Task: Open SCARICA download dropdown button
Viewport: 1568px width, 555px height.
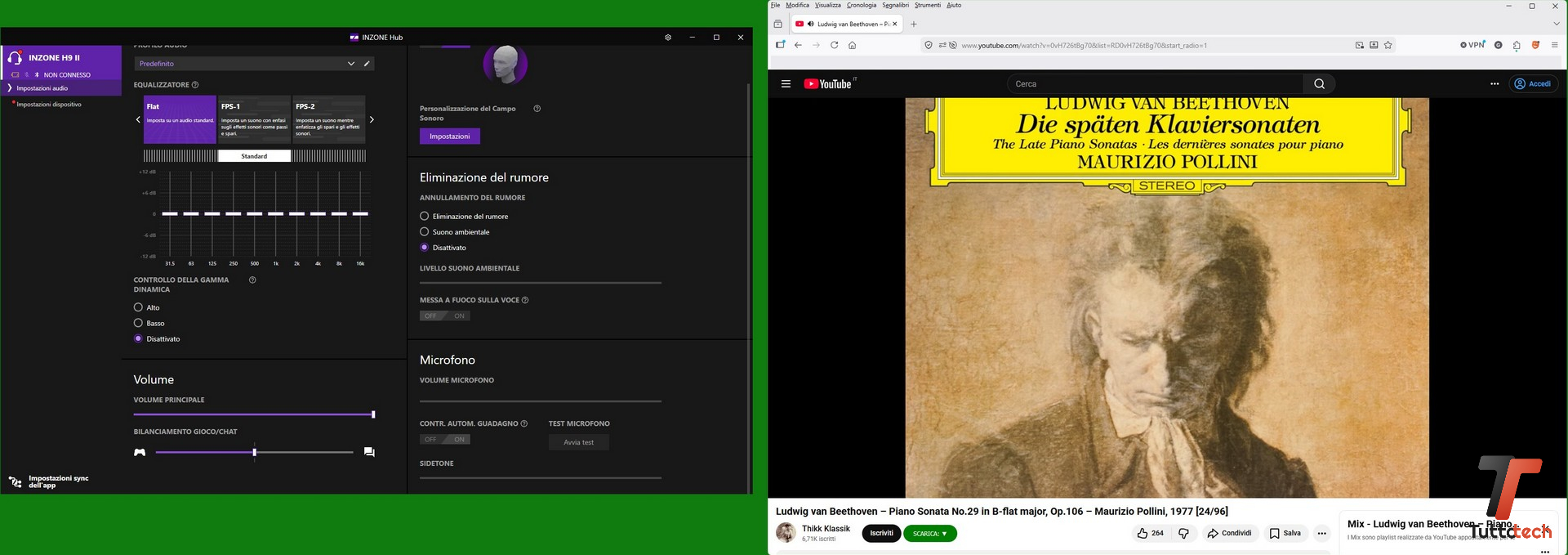Action: click(929, 534)
